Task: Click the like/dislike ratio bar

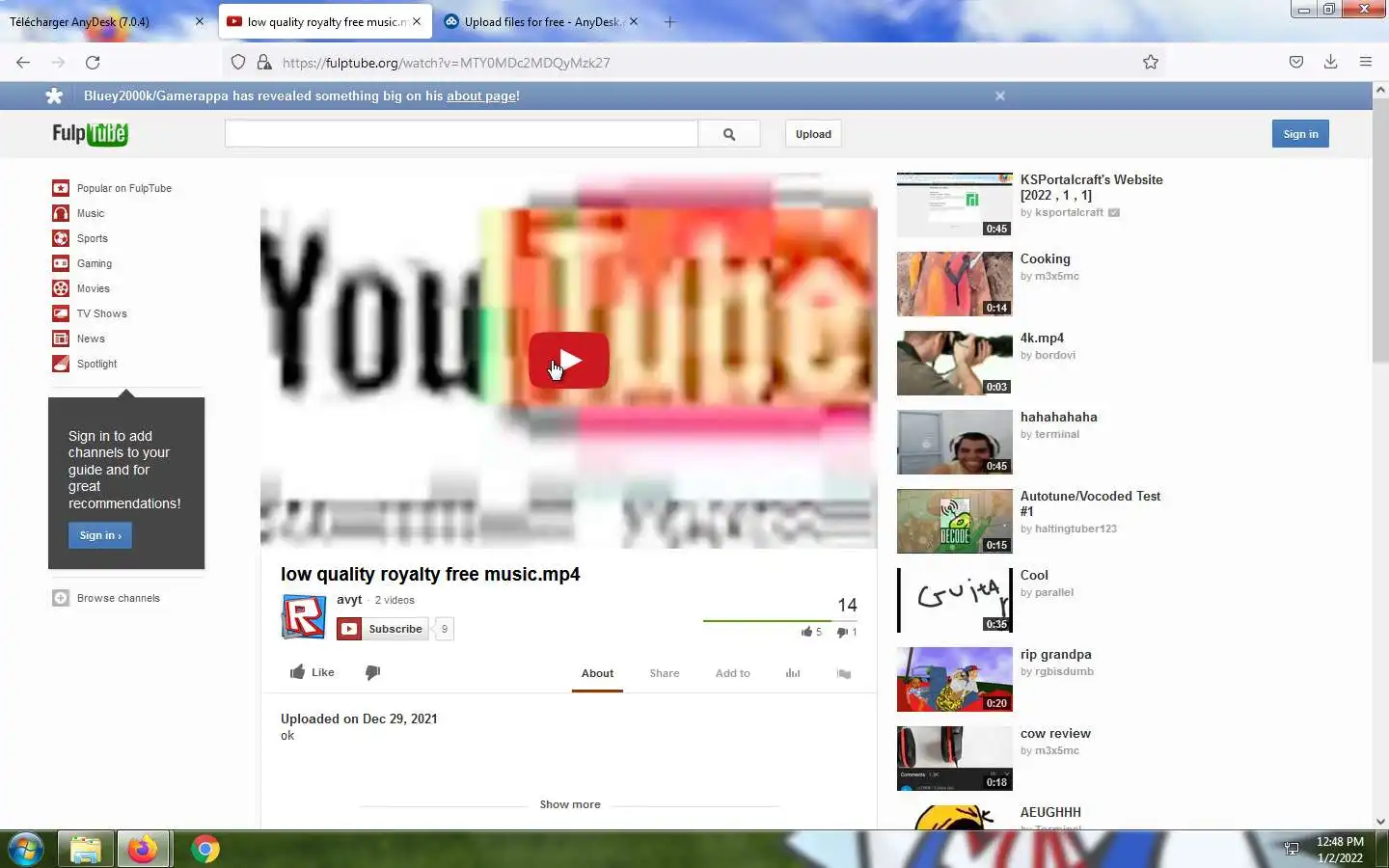Action: [x=779, y=620]
